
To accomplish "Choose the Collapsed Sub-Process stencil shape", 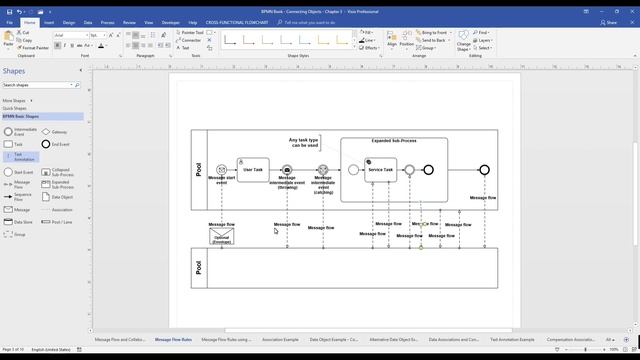I will 58,172.
